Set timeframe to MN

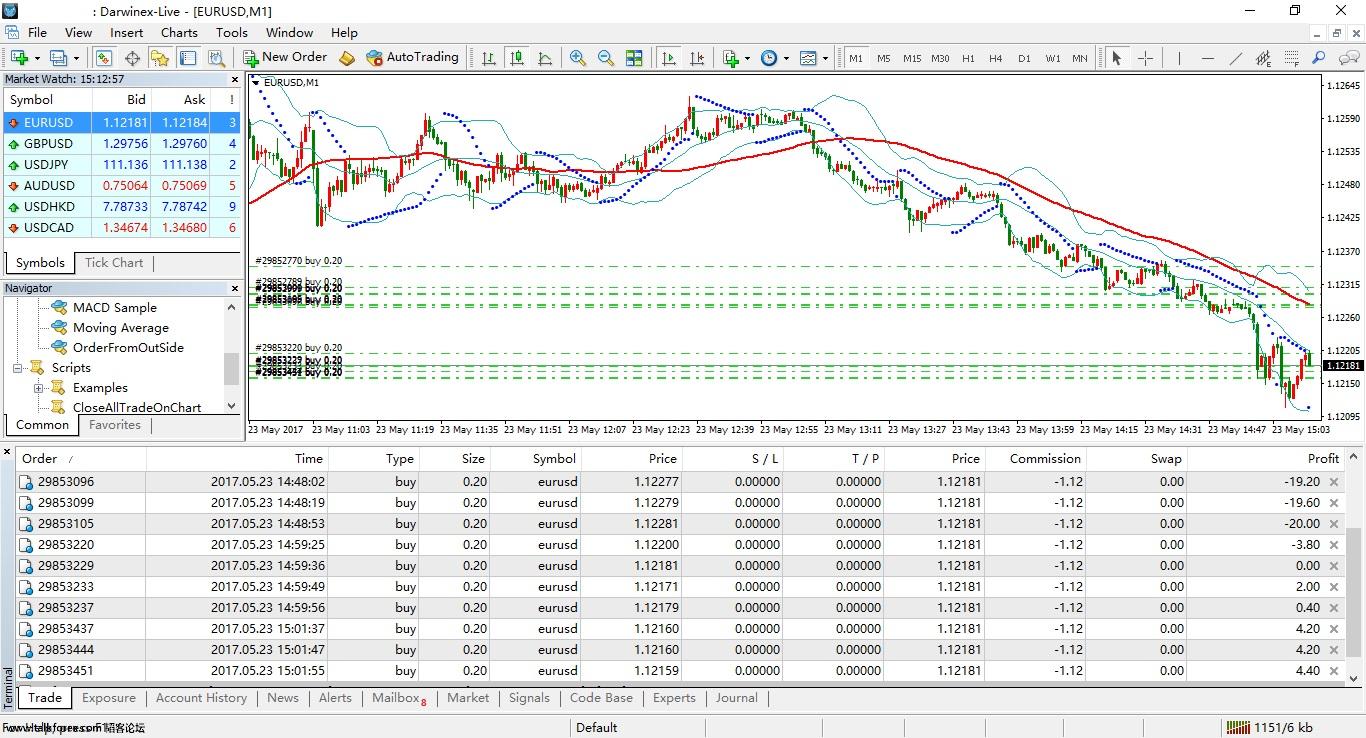point(1080,58)
